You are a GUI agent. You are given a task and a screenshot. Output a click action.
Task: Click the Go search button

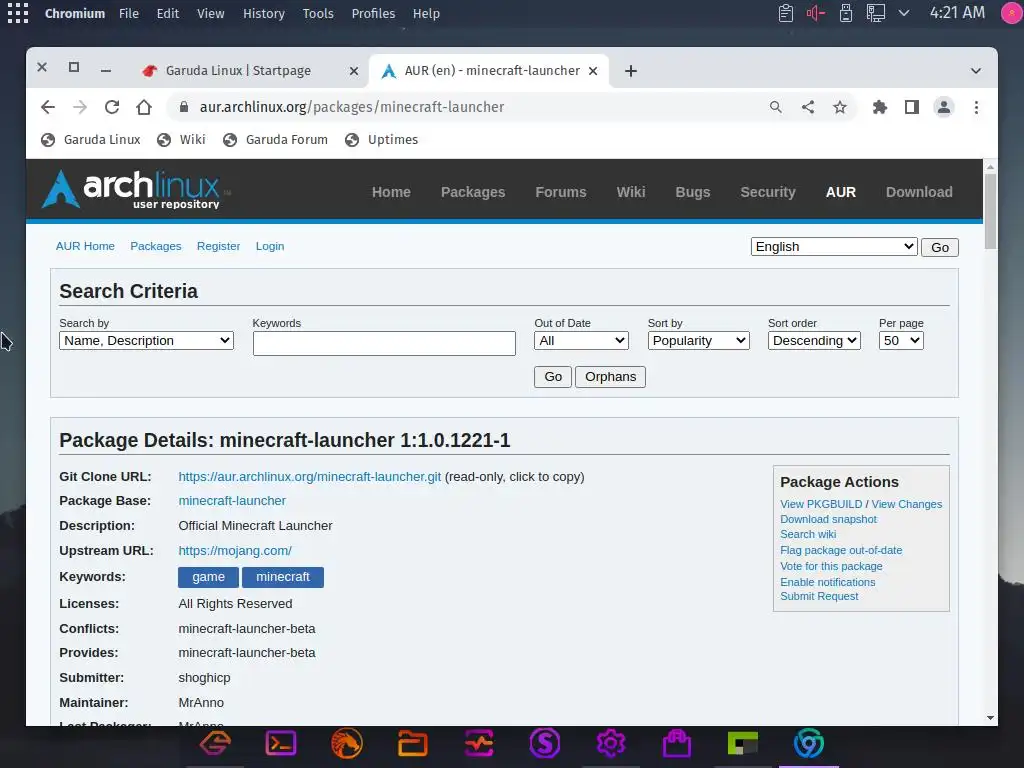pyautogui.click(x=553, y=377)
